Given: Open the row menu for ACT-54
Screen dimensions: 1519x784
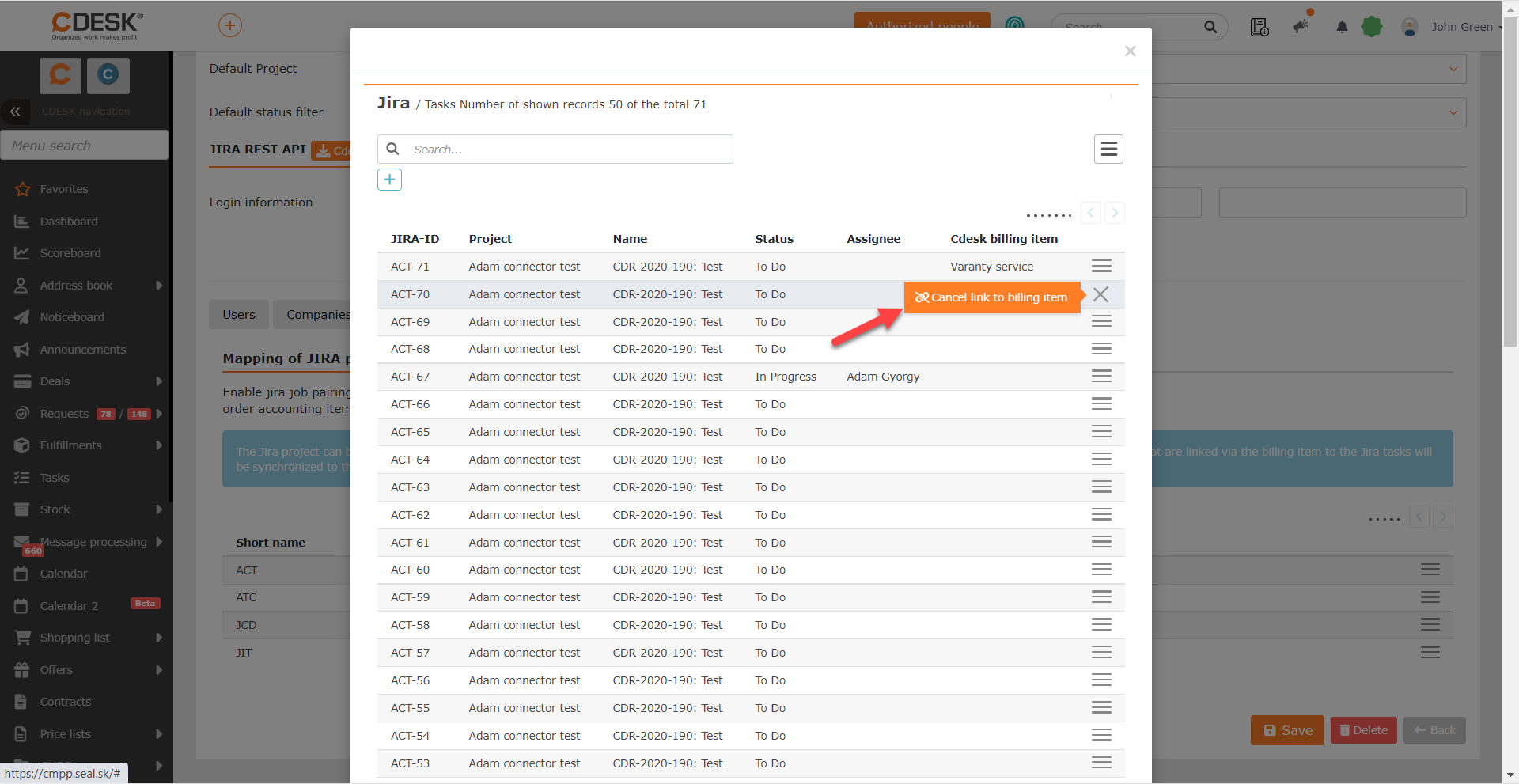Looking at the screenshot, I should click(x=1101, y=736).
